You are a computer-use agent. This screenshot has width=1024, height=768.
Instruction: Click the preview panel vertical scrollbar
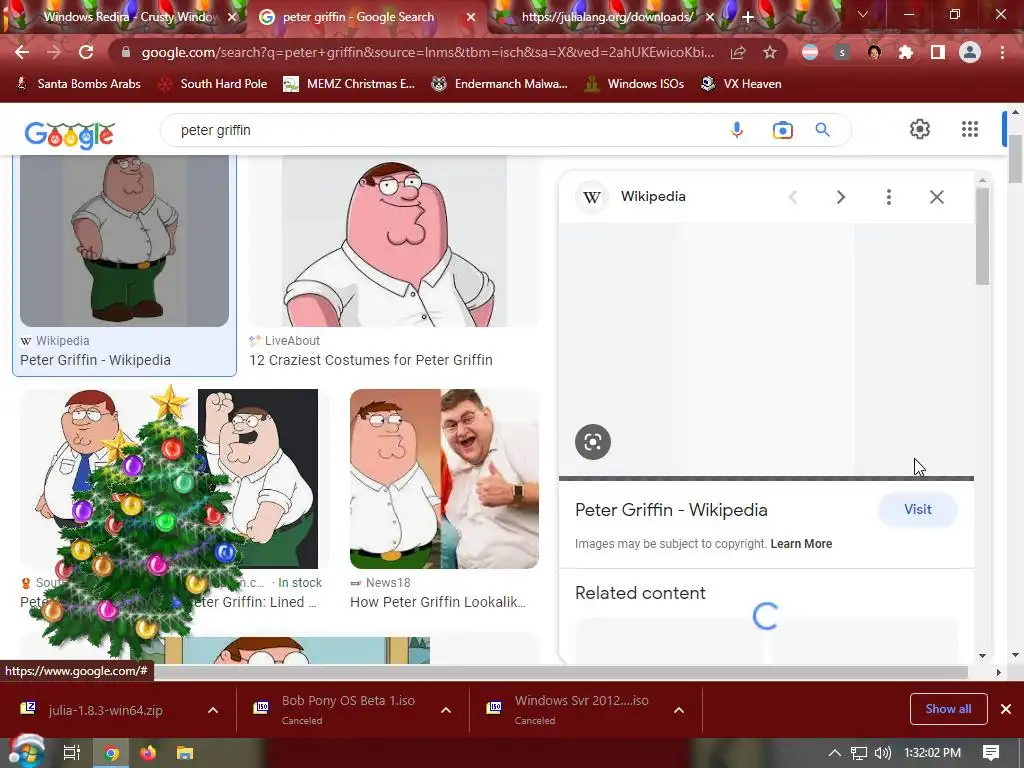(983, 236)
